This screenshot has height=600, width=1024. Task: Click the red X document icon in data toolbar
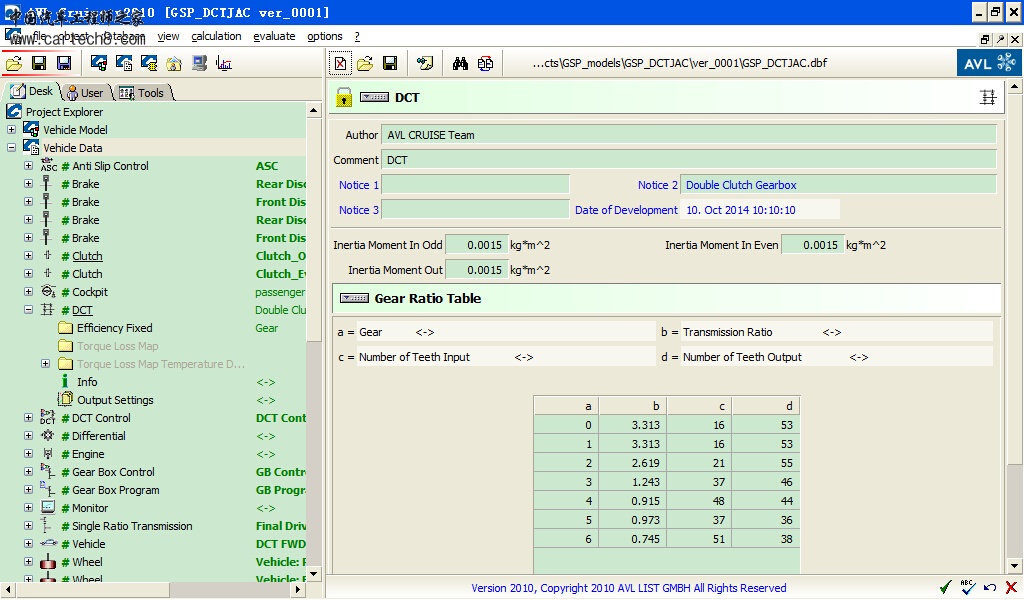click(340, 63)
